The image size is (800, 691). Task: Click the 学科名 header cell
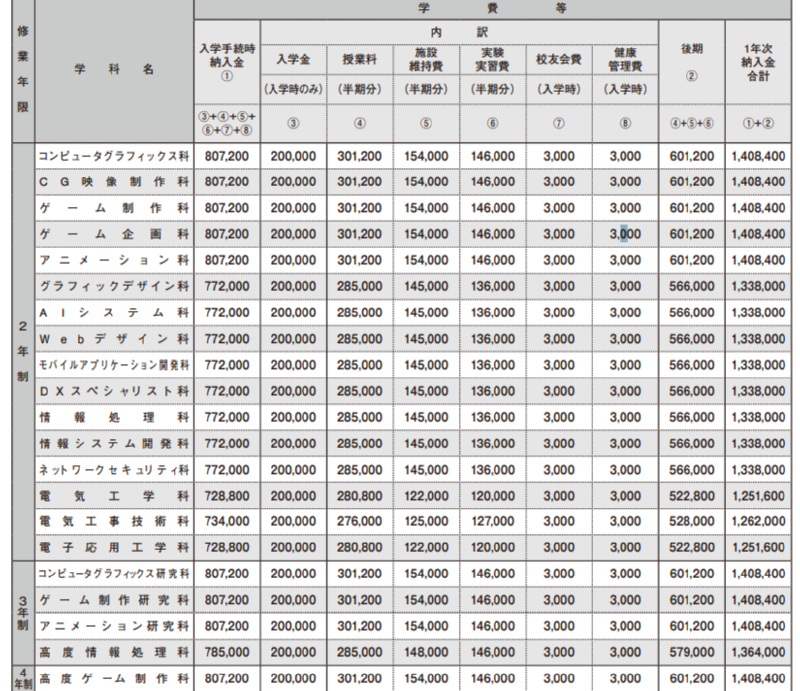pos(112,70)
